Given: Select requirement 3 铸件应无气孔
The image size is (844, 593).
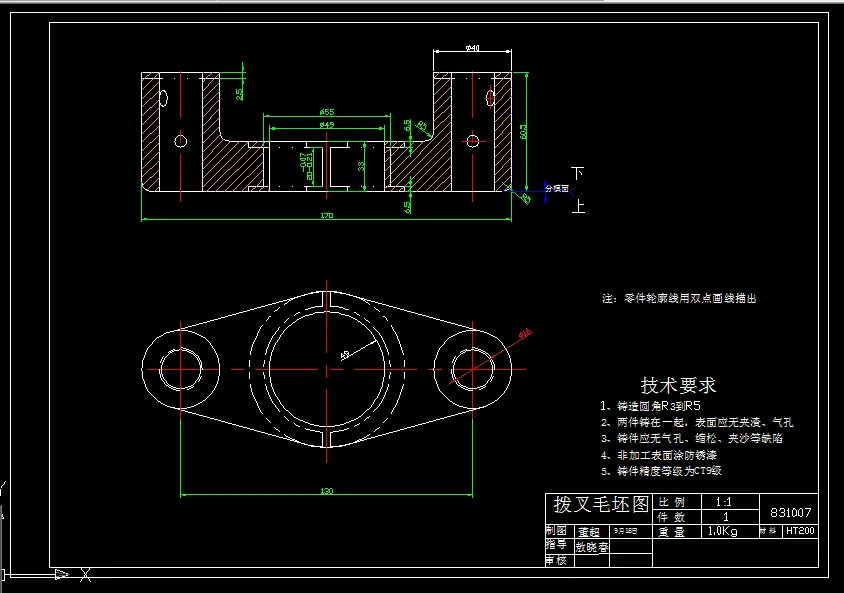Looking at the screenshot, I should (691, 439).
